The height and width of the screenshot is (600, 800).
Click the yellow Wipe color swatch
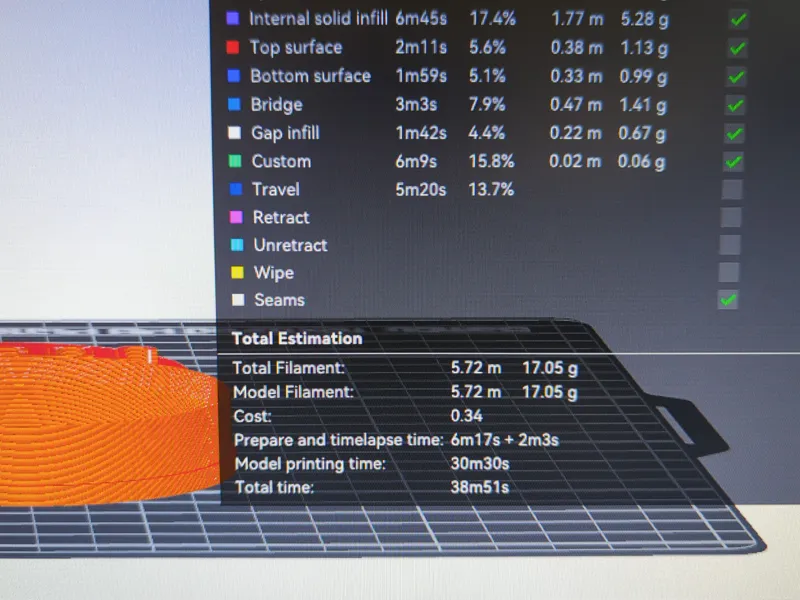point(237,272)
